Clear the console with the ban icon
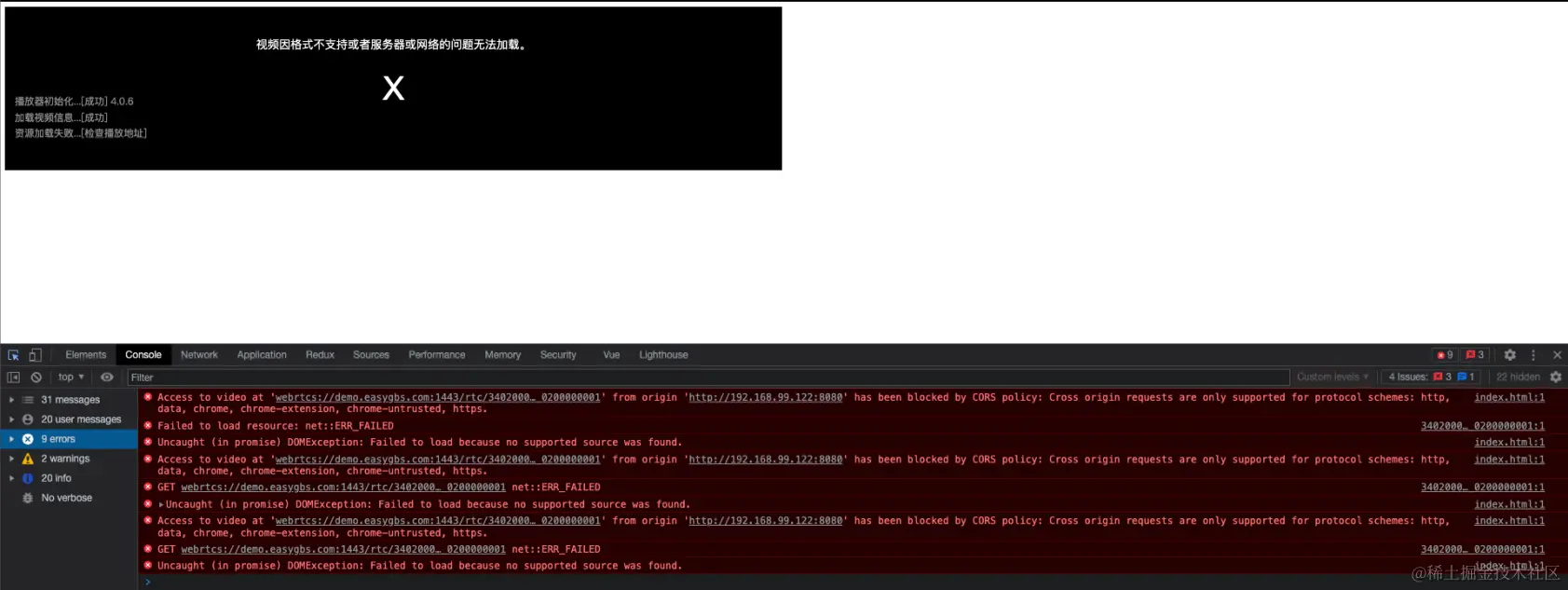The height and width of the screenshot is (590, 1568). 36,377
